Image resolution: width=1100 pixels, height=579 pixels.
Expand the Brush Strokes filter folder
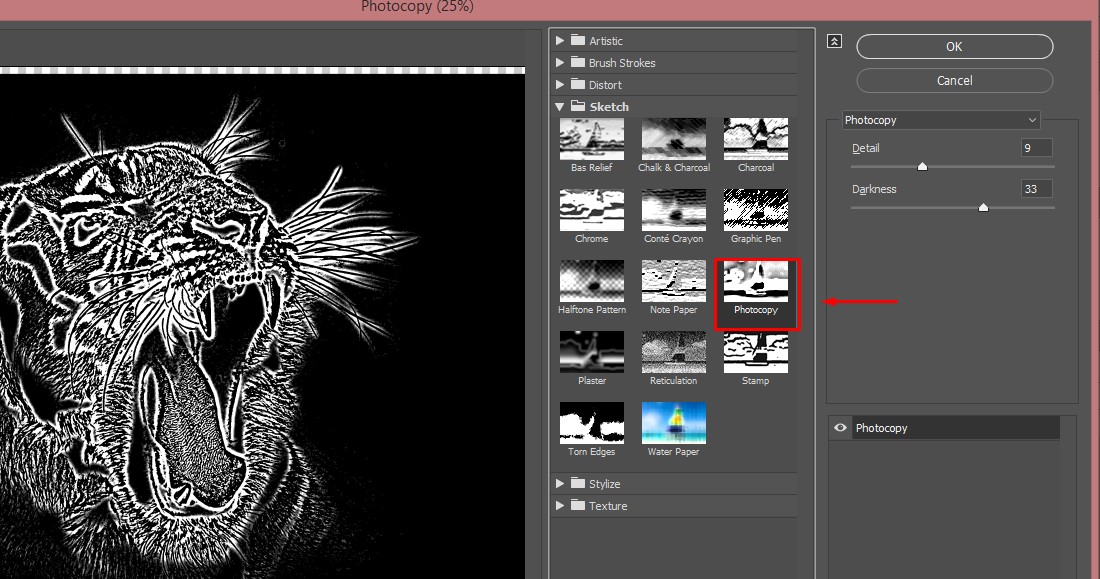(560, 62)
